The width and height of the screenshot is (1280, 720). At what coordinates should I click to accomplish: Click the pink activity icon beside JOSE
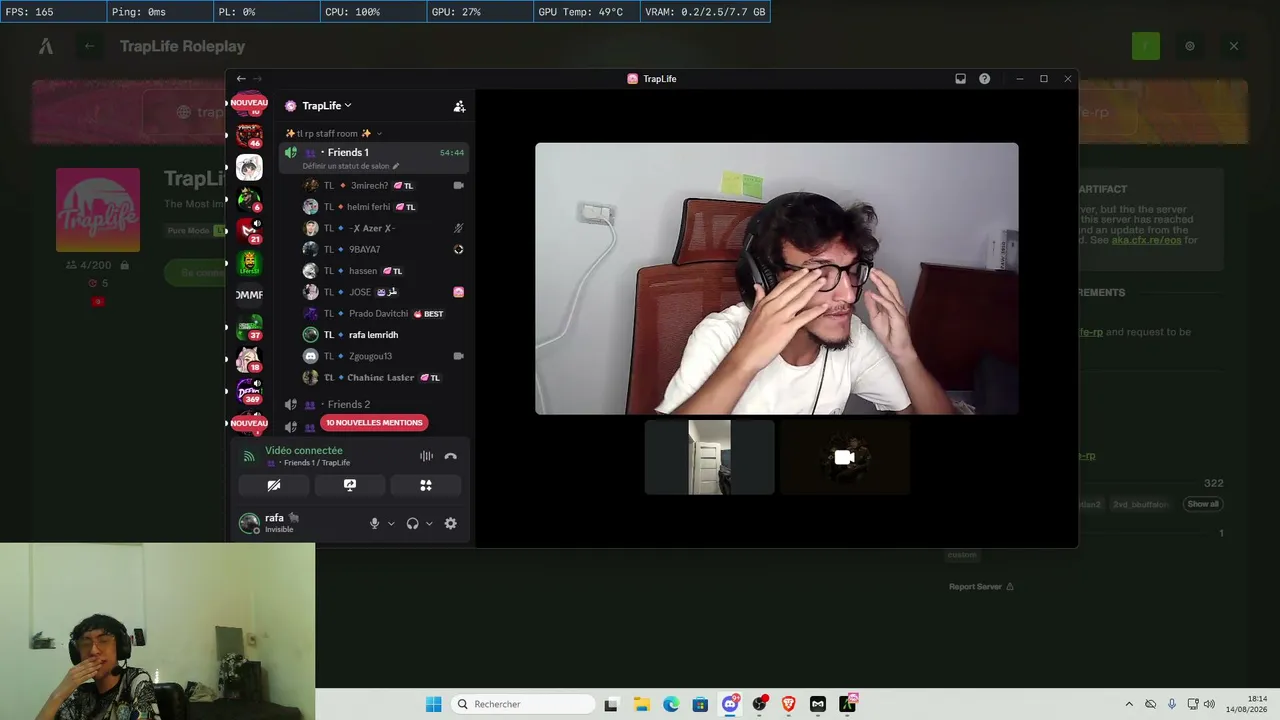[x=459, y=292]
